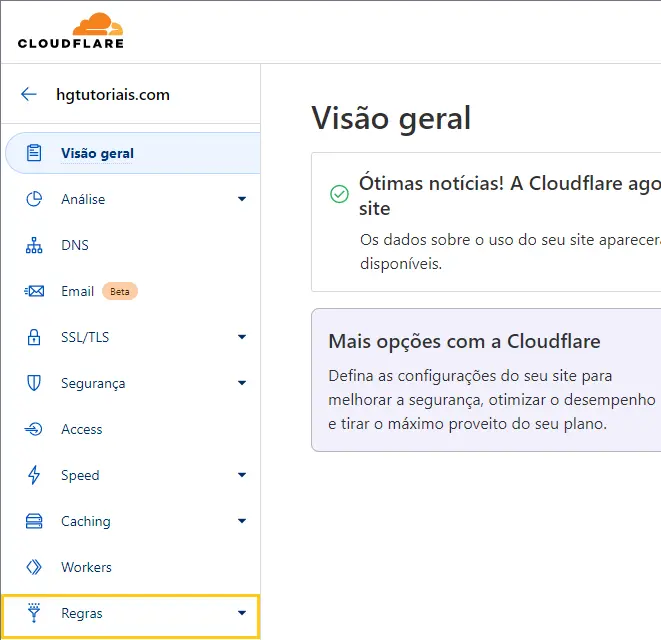The width and height of the screenshot is (661, 640).
Task: Click the Email envelope icon
Action: pos(34,291)
